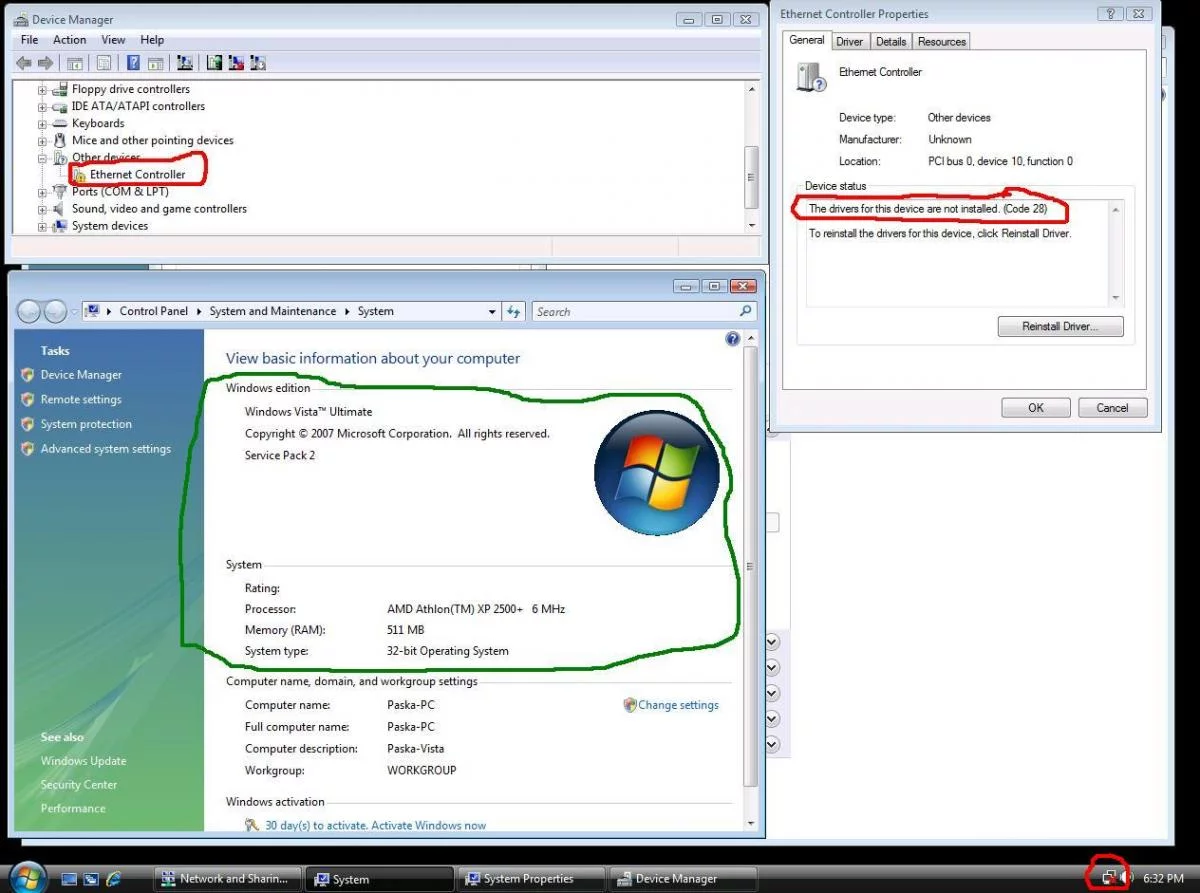Switch to the Driver tab

pos(850,41)
